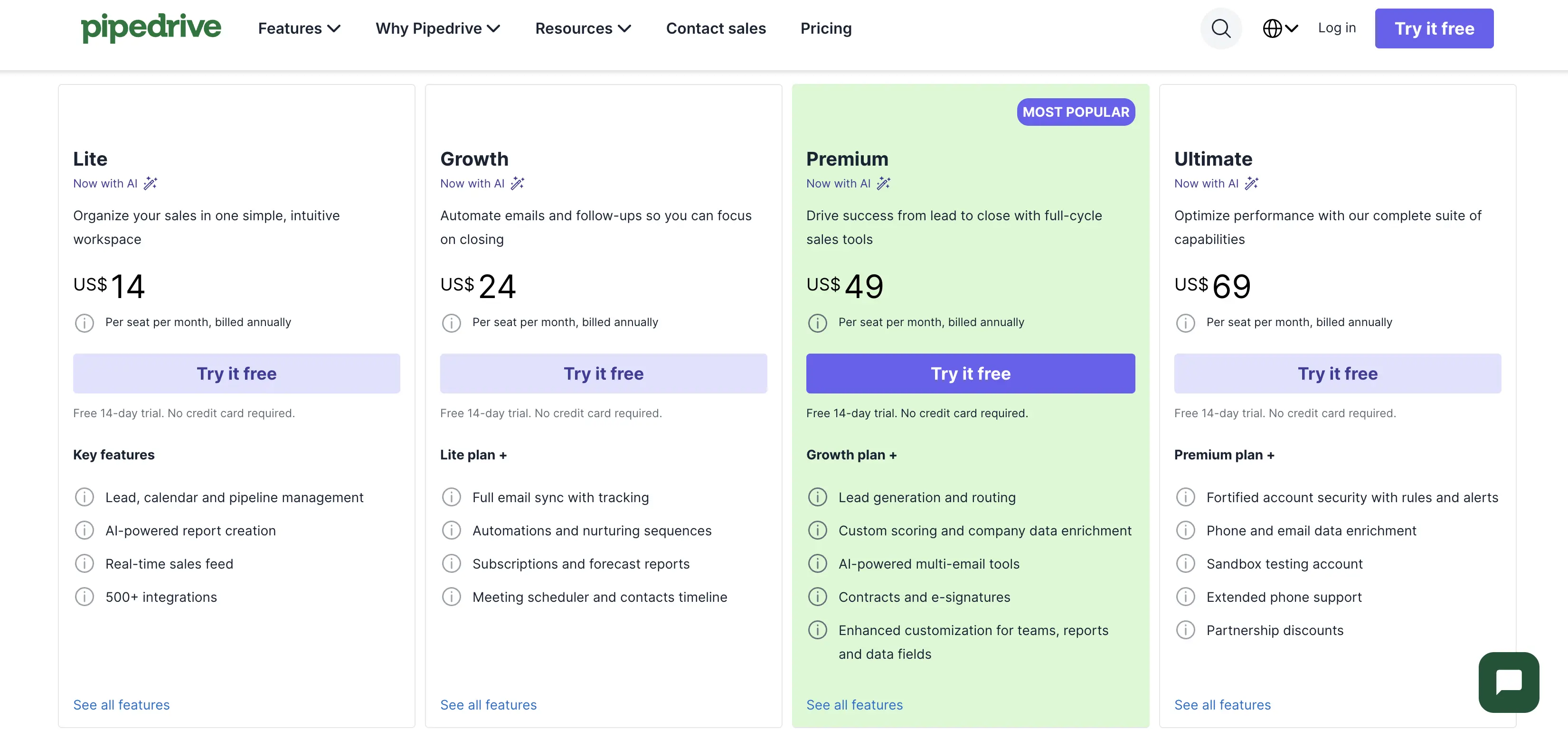Click info icon for Sandbox testing account
The height and width of the screenshot is (748, 1568).
click(x=1185, y=563)
